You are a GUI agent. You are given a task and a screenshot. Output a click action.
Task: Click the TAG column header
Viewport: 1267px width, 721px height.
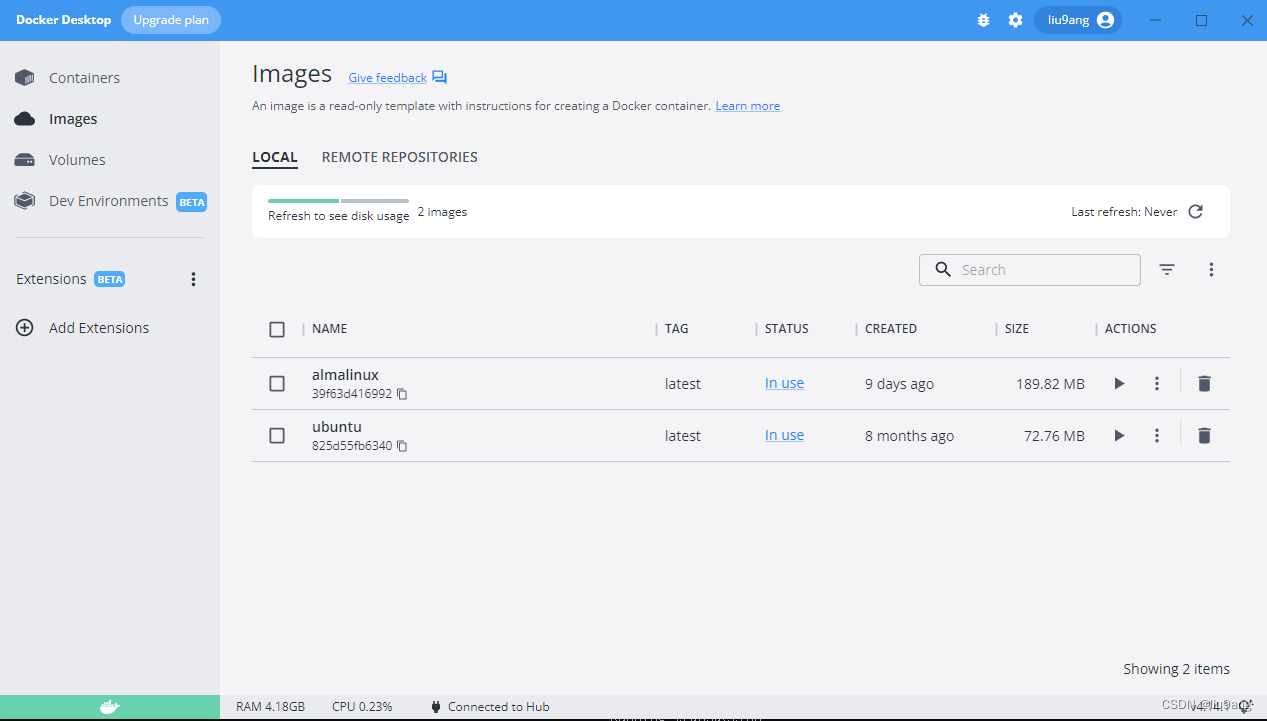(677, 329)
